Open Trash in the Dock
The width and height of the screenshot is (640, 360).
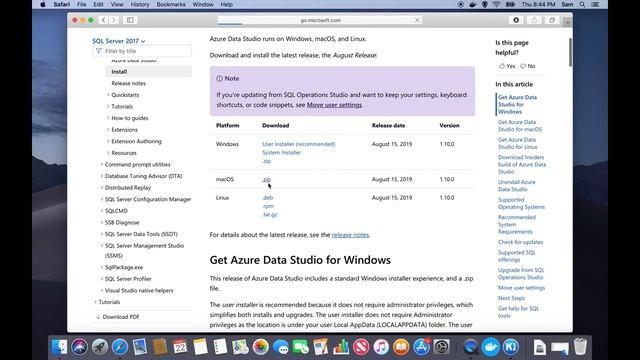tap(580, 347)
